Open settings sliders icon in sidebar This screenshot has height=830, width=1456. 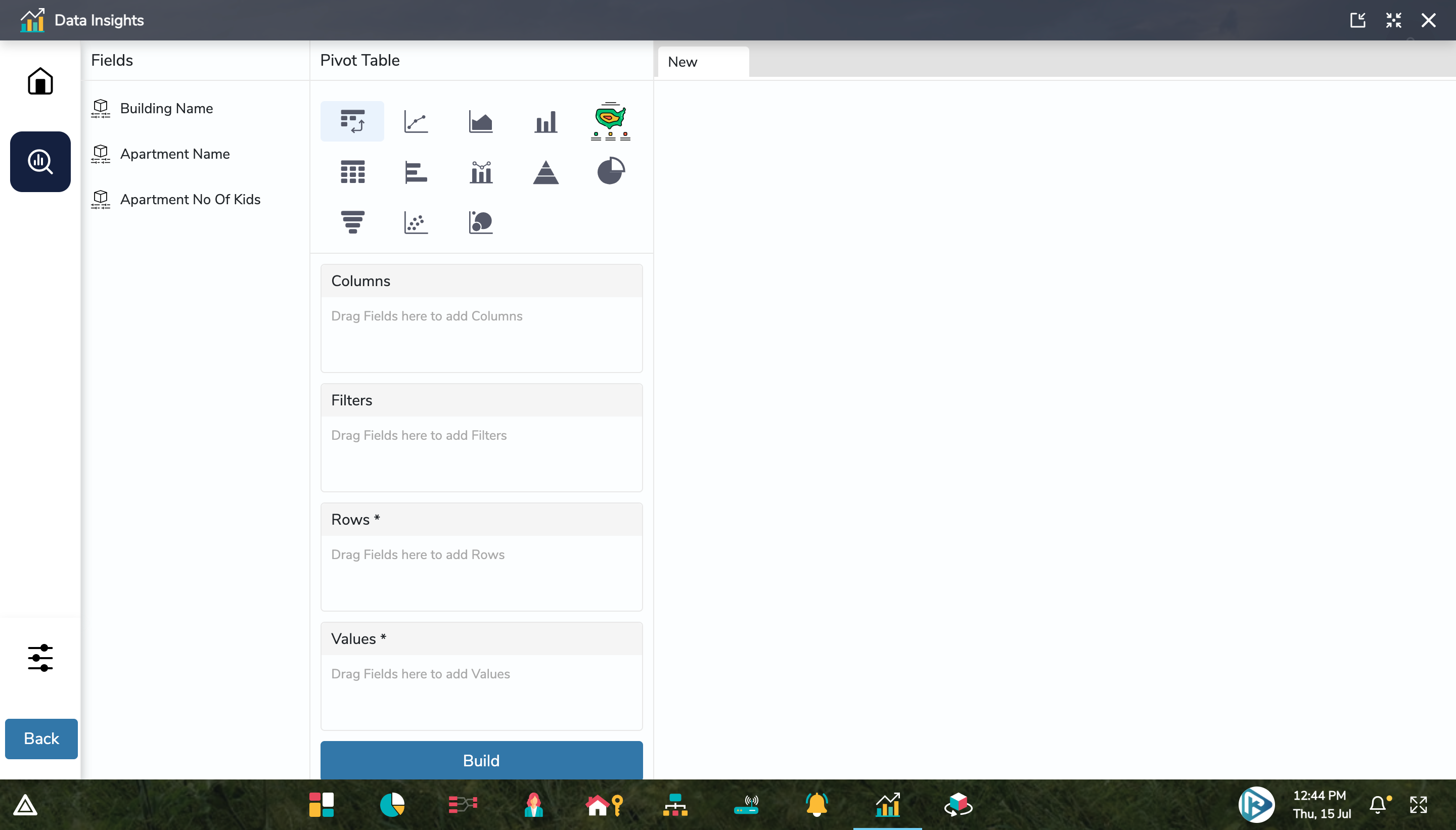point(40,657)
